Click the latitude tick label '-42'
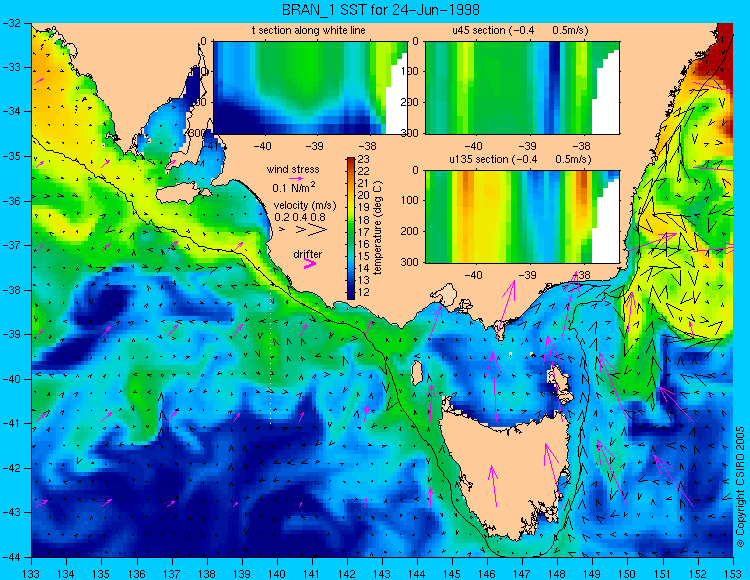The height and width of the screenshot is (580, 750). 11,468
